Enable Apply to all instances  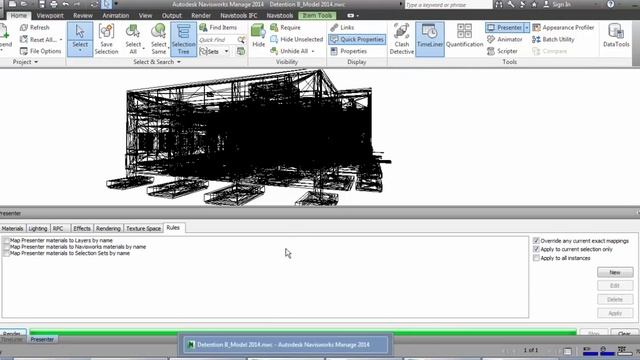(536, 258)
